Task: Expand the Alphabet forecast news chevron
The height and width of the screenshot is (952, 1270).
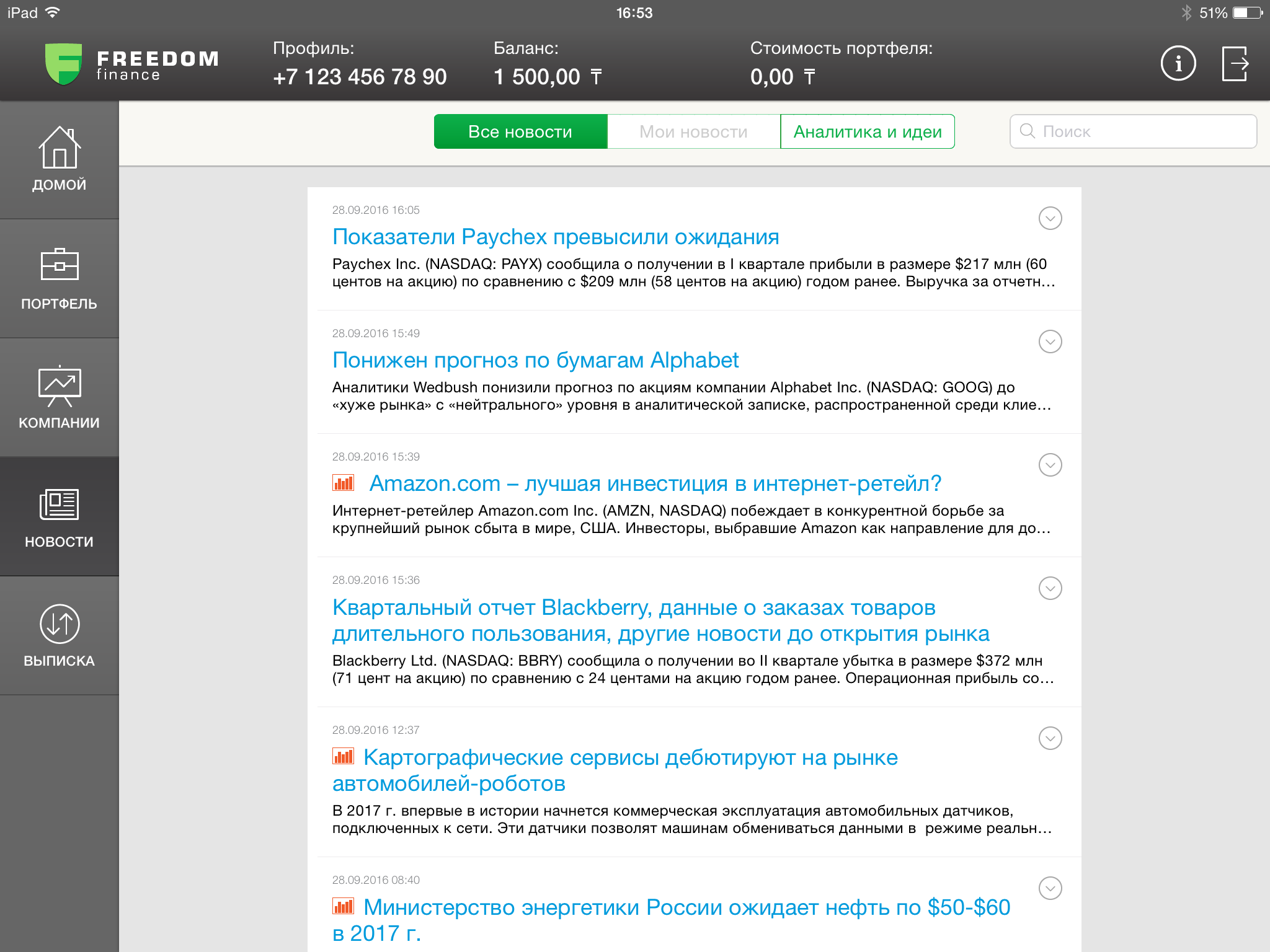Action: [1050, 342]
